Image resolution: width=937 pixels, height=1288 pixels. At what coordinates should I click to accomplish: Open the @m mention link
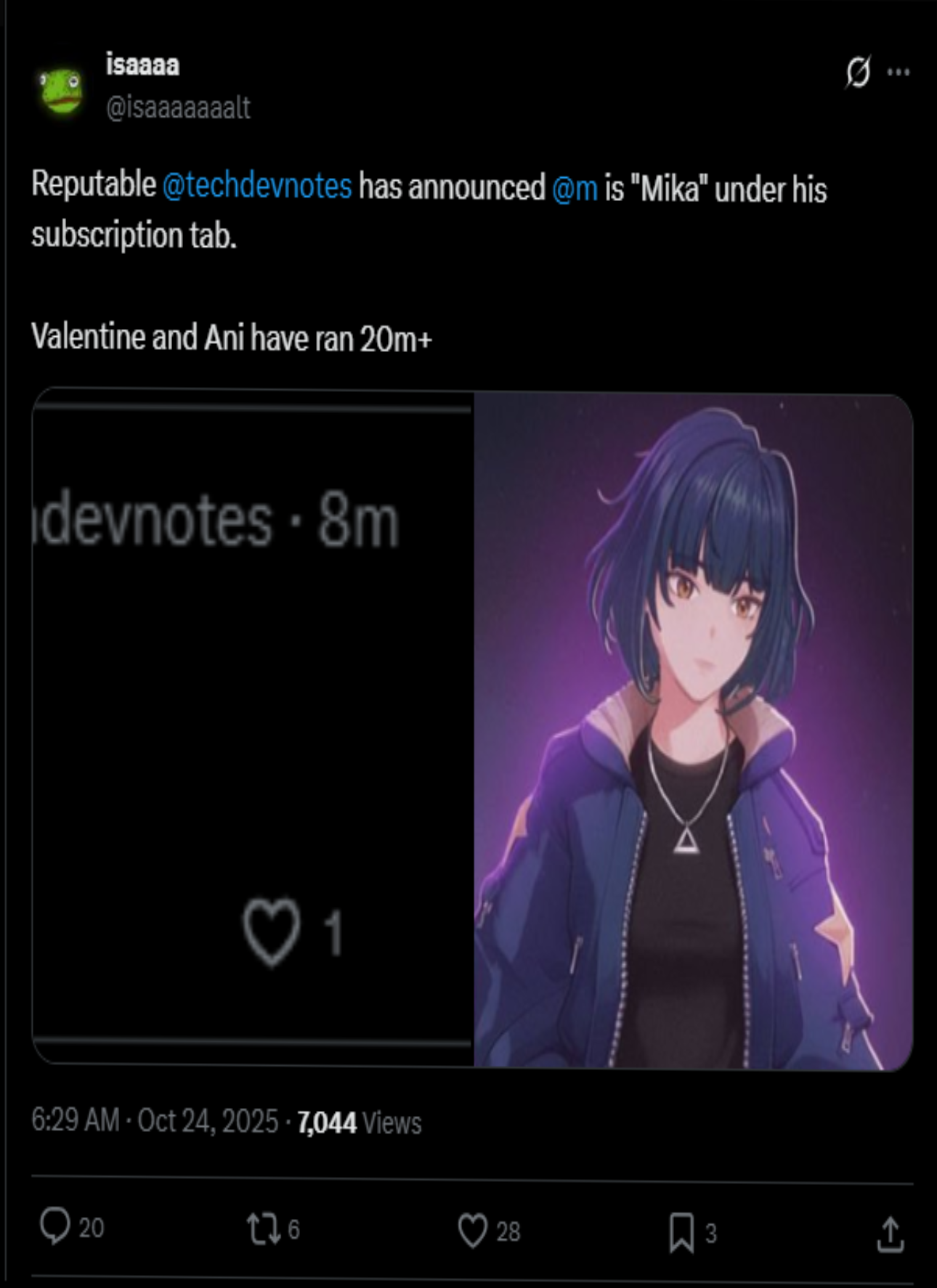(575, 189)
